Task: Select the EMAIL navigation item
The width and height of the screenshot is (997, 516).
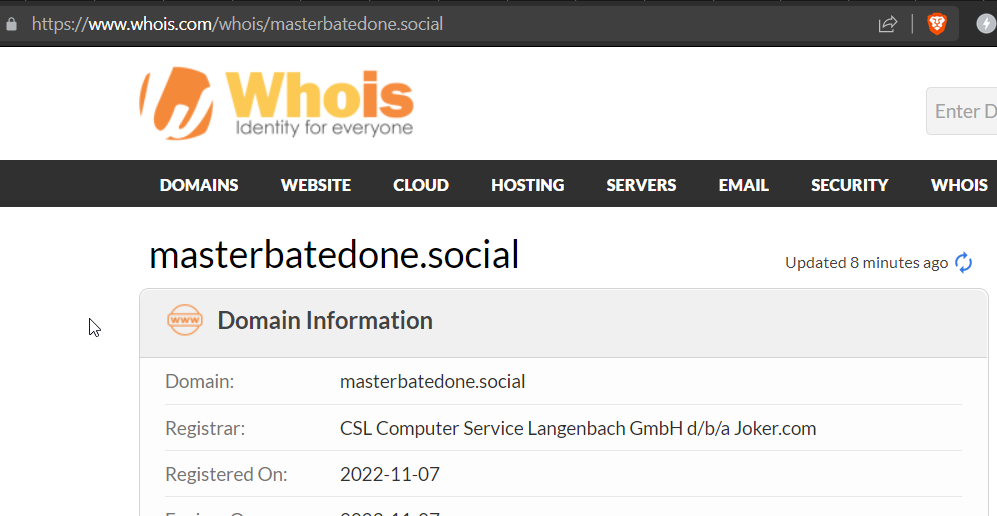Action: tap(743, 185)
